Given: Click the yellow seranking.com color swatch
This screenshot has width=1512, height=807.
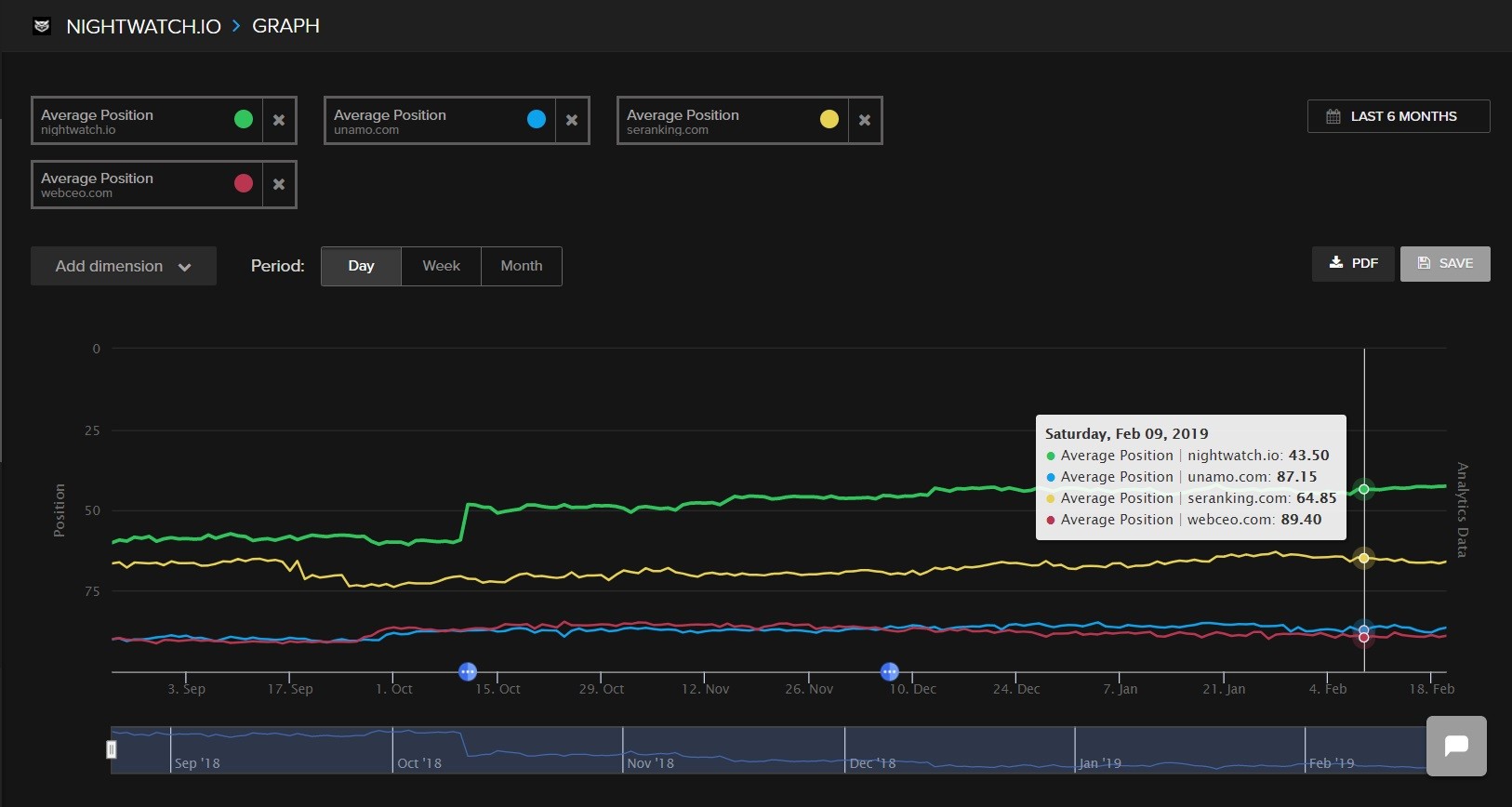Looking at the screenshot, I should pyautogui.click(x=829, y=119).
